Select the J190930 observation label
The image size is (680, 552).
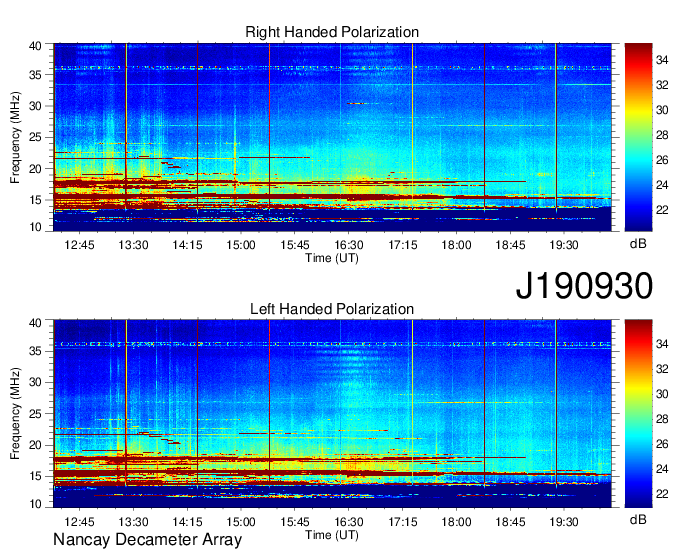[584, 285]
